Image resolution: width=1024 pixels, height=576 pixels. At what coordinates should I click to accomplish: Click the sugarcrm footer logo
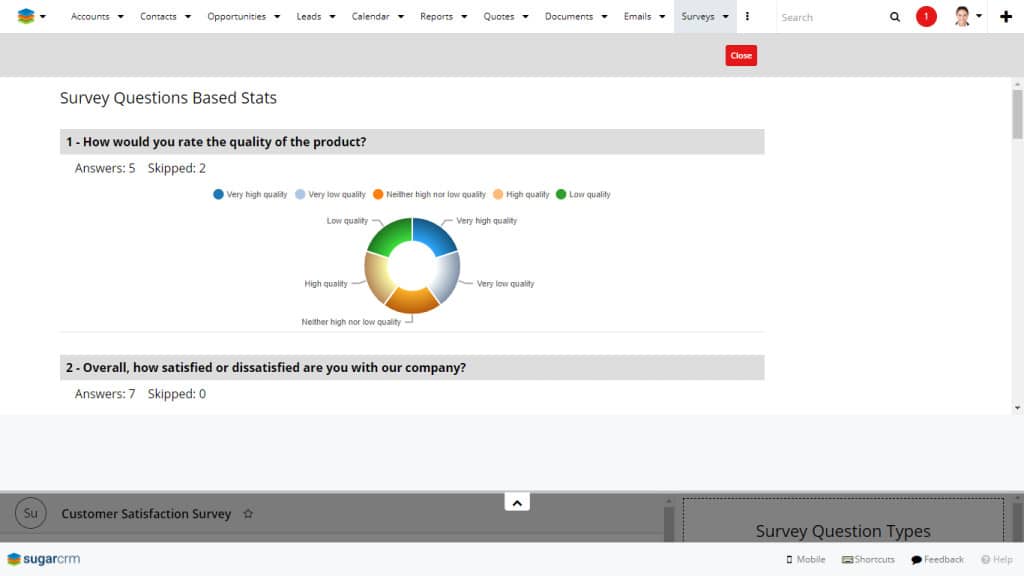[44, 559]
